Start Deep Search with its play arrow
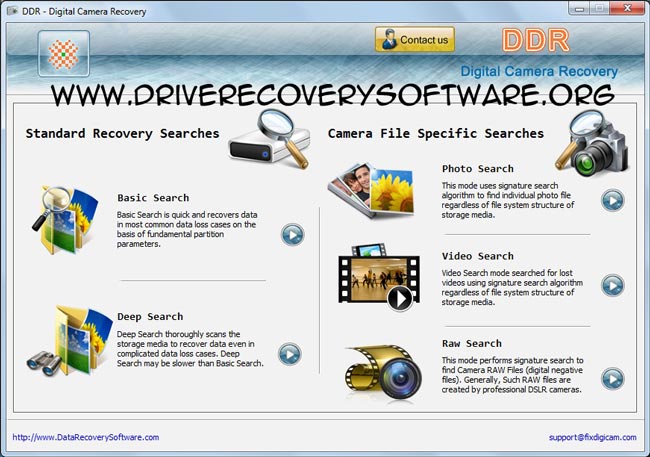Viewport: 650px width, 457px height. tap(289, 354)
